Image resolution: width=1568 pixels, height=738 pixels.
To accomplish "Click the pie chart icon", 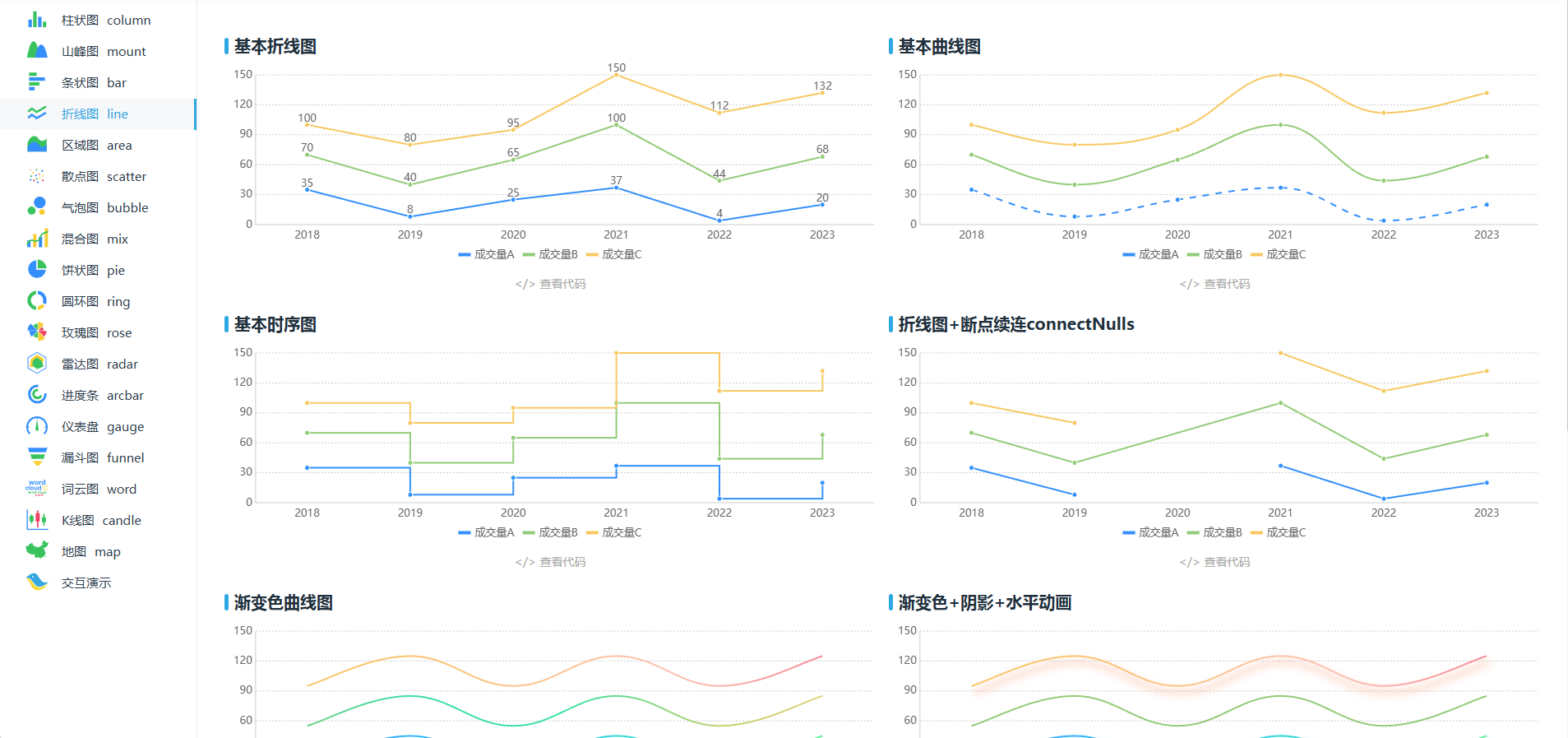I will coord(37,270).
